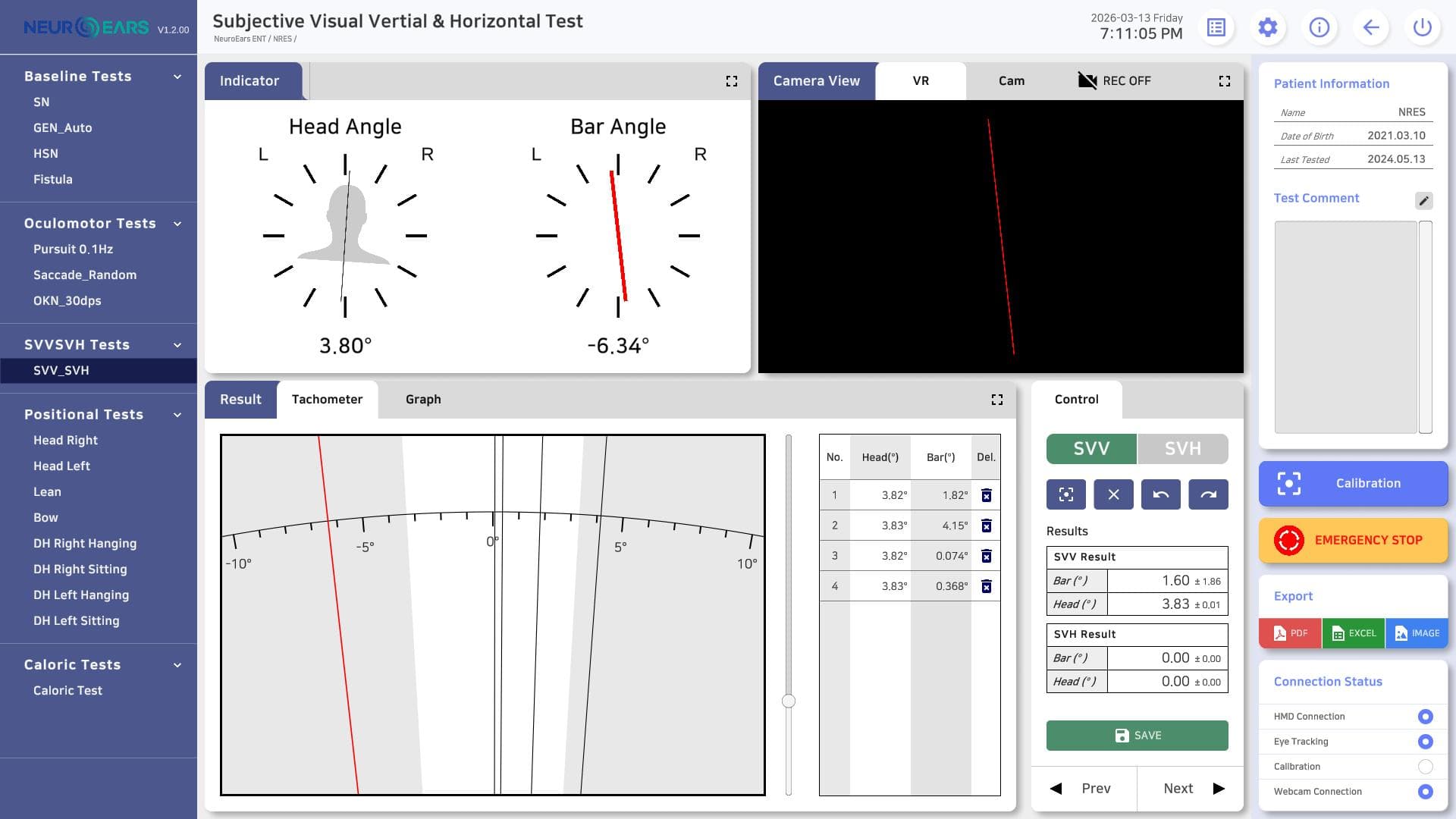Collapse the Caloric Tests section chevron
Viewport: 1456px width, 819px height.
177,665
